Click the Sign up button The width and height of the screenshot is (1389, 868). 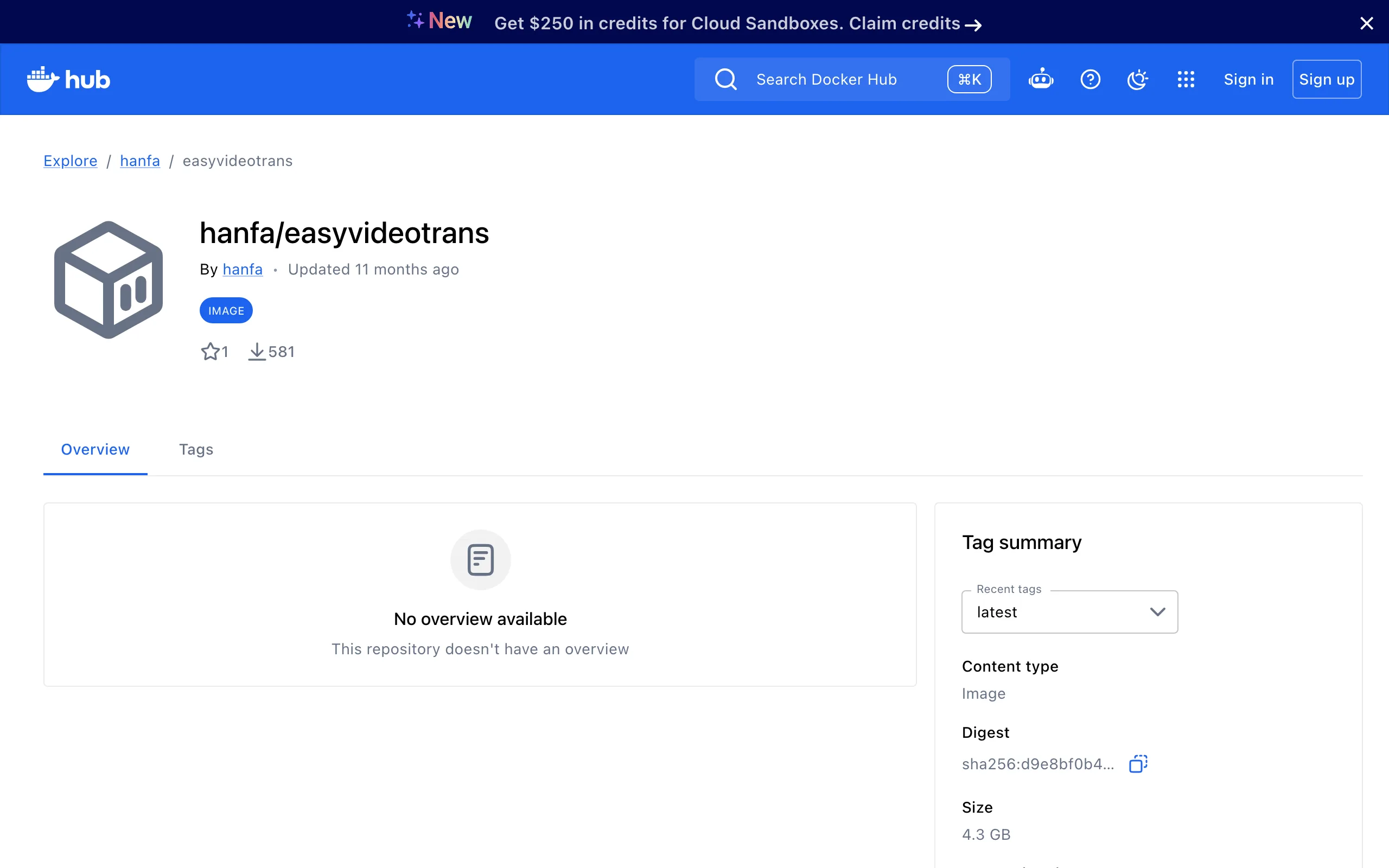[x=1327, y=79]
